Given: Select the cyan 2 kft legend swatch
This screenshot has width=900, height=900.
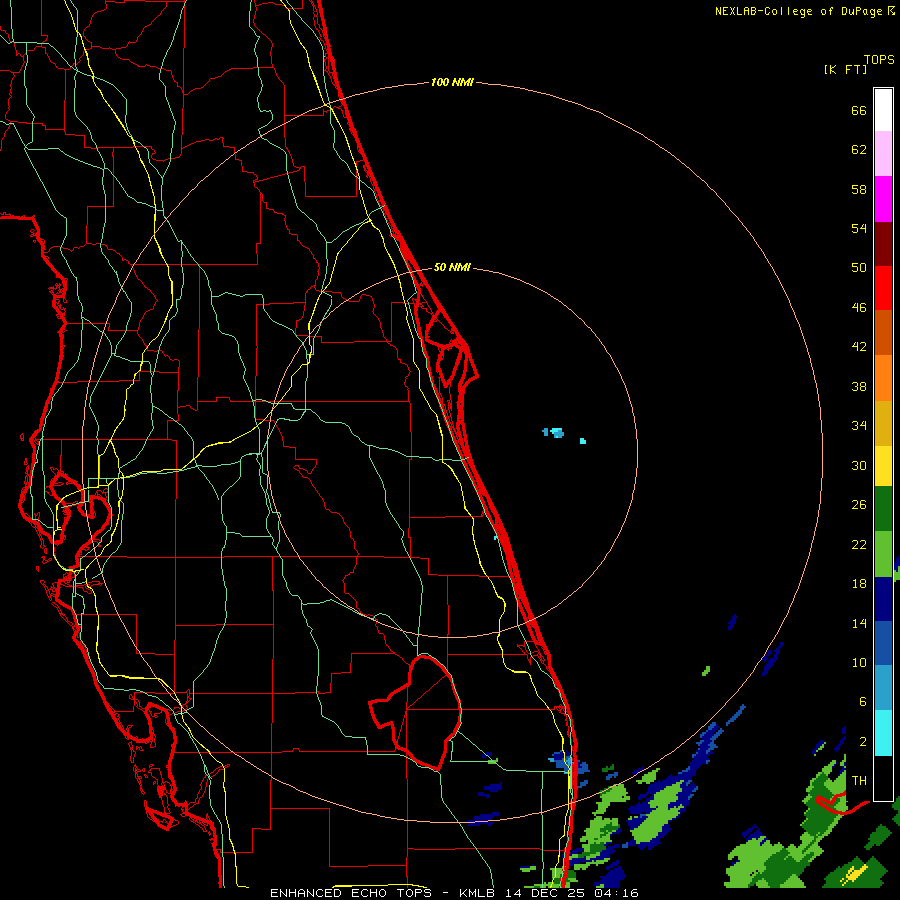Looking at the screenshot, I should tap(883, 733).
